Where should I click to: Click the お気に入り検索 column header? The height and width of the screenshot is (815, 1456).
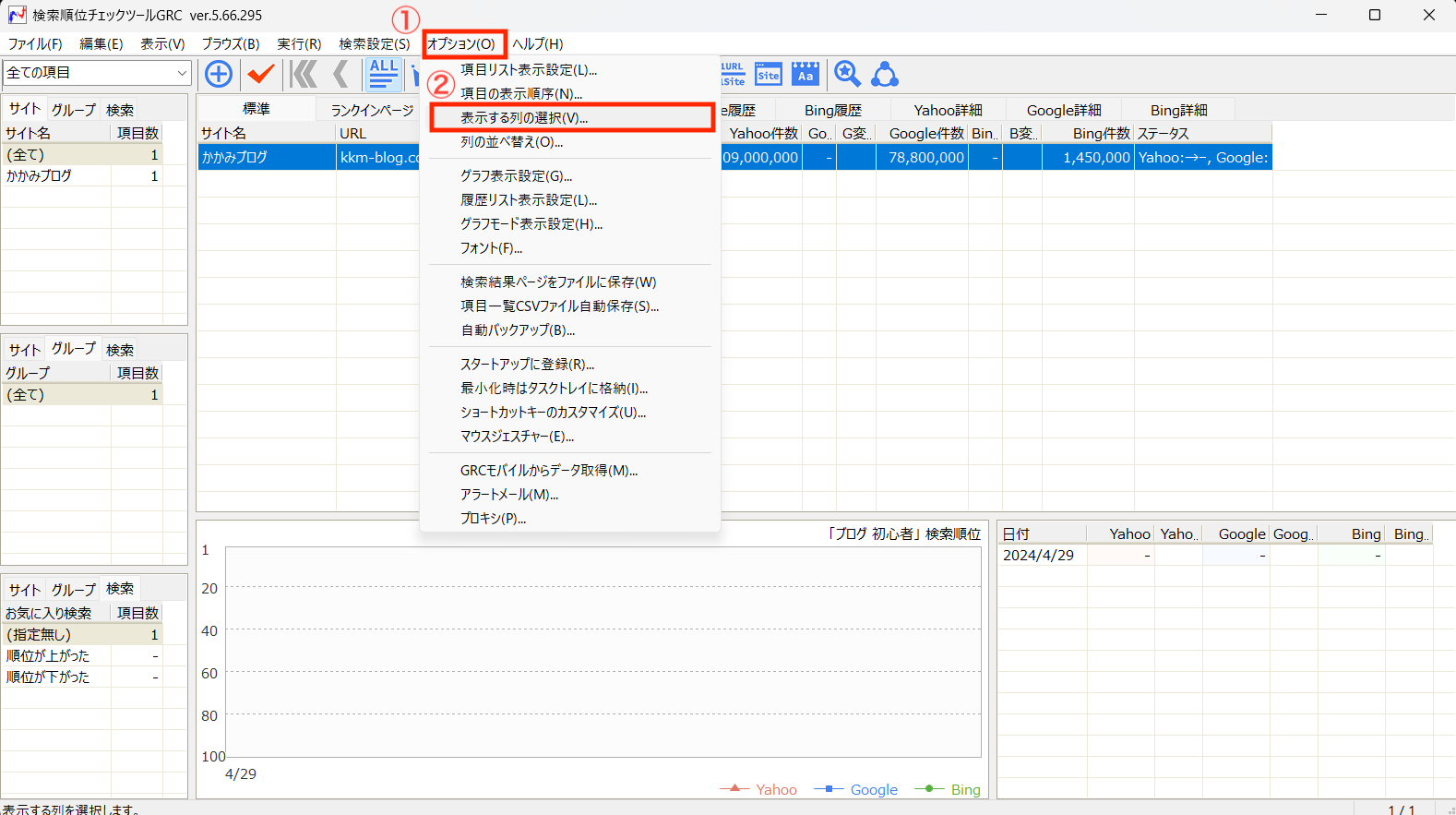56,613
